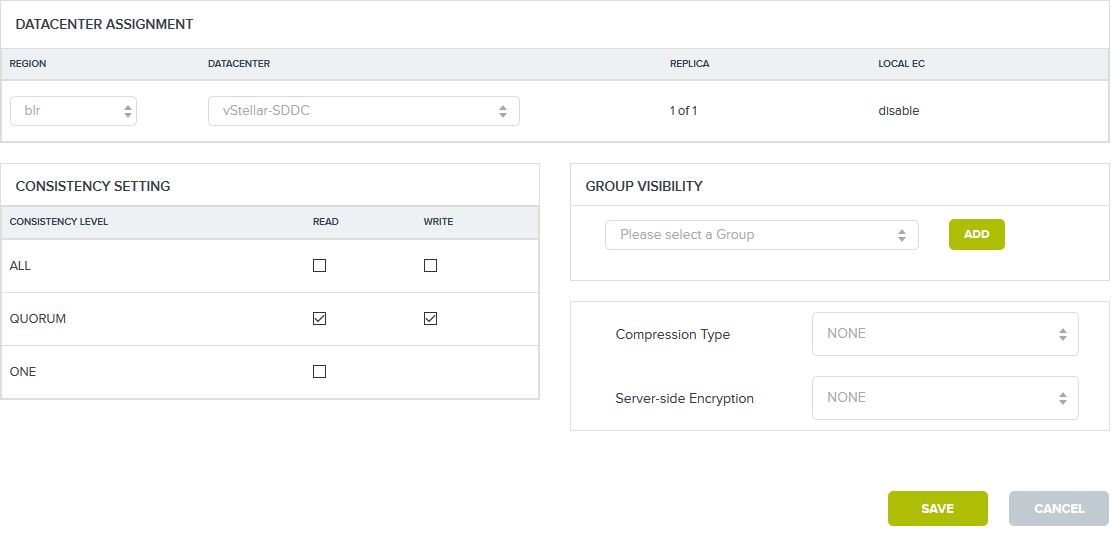Viewport: 1114px width, 537px height.
Task: Click the Compression Type label
Action: [672, 335]
